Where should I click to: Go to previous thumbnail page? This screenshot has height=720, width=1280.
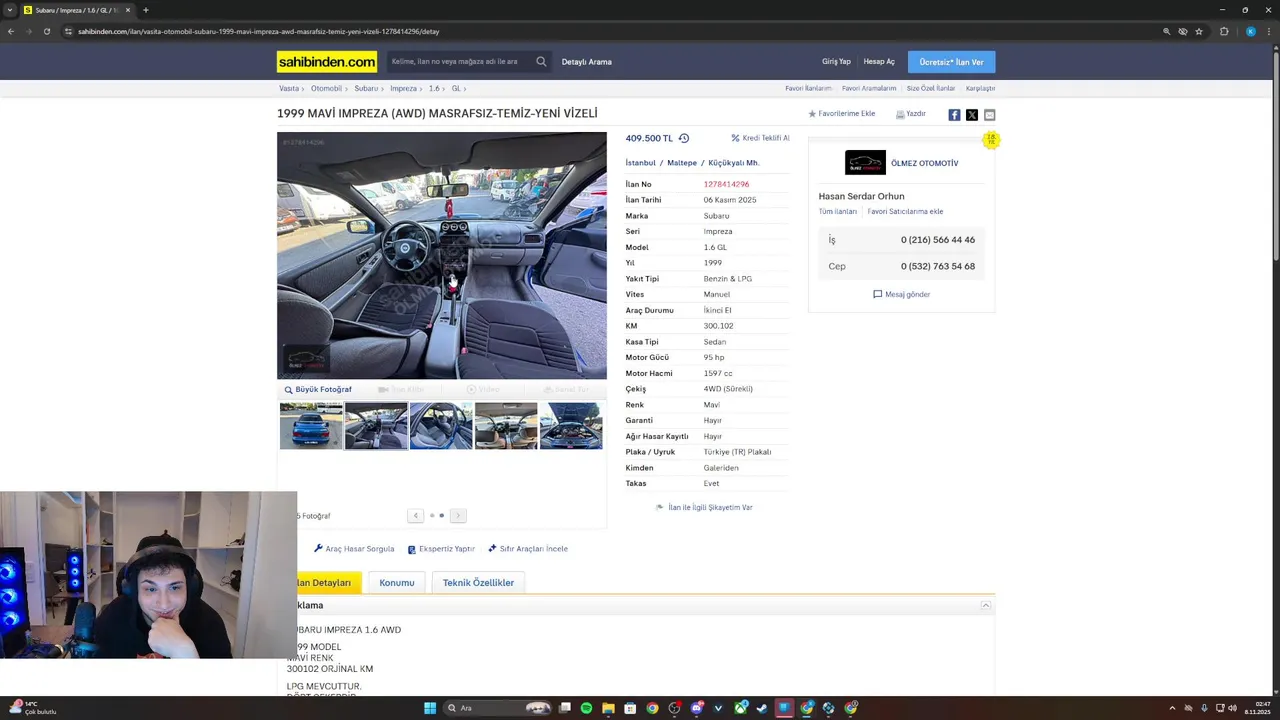click(416, 516)
